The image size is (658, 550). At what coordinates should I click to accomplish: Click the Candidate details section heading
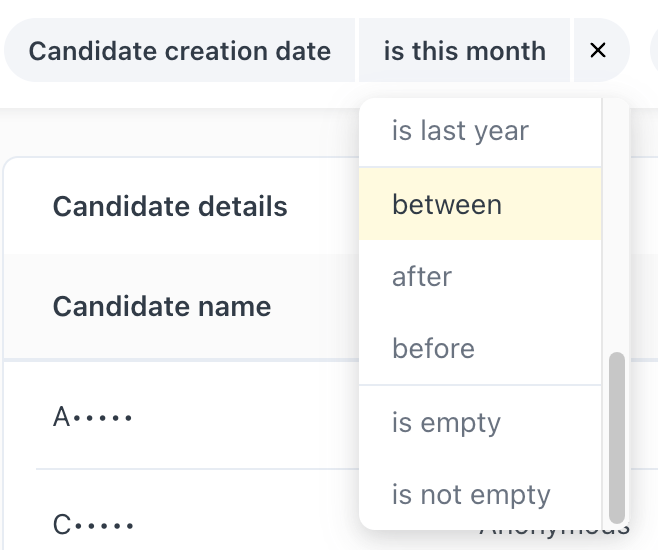pyautogui.click(x=170, y=206)
